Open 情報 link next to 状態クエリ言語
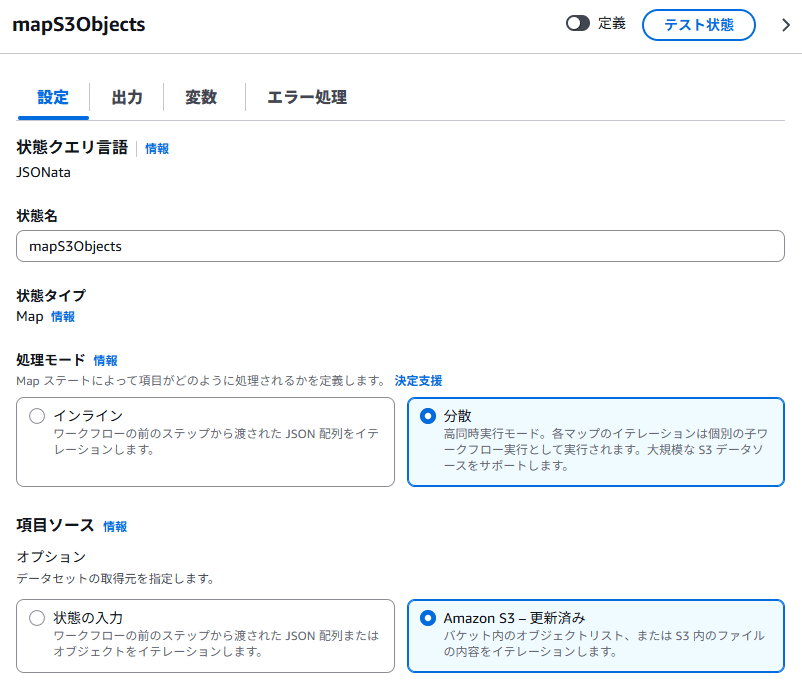The height and width of the screenshot is (683, 802). point(157,148)
